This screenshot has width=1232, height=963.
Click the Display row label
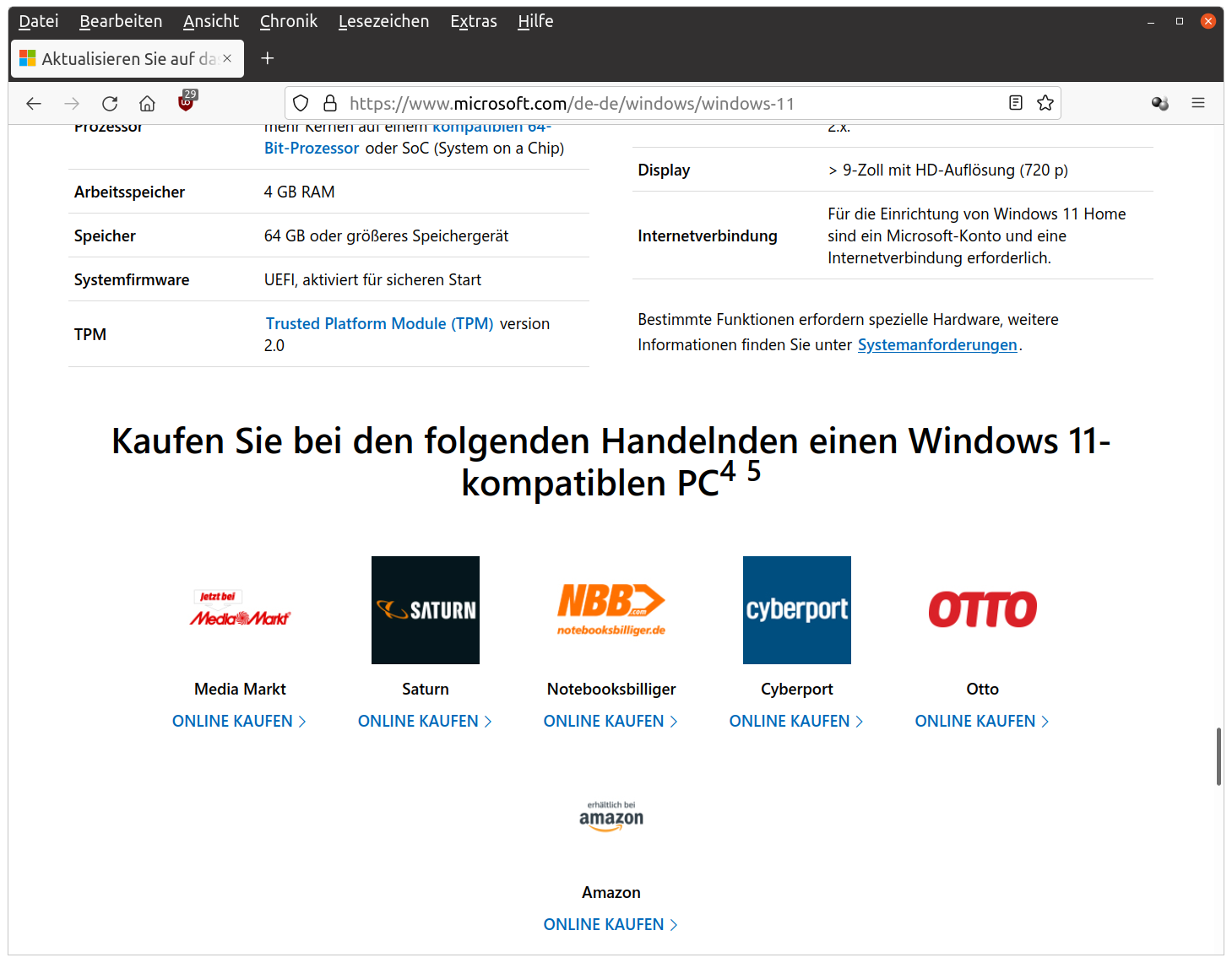(x=664, y=170)
